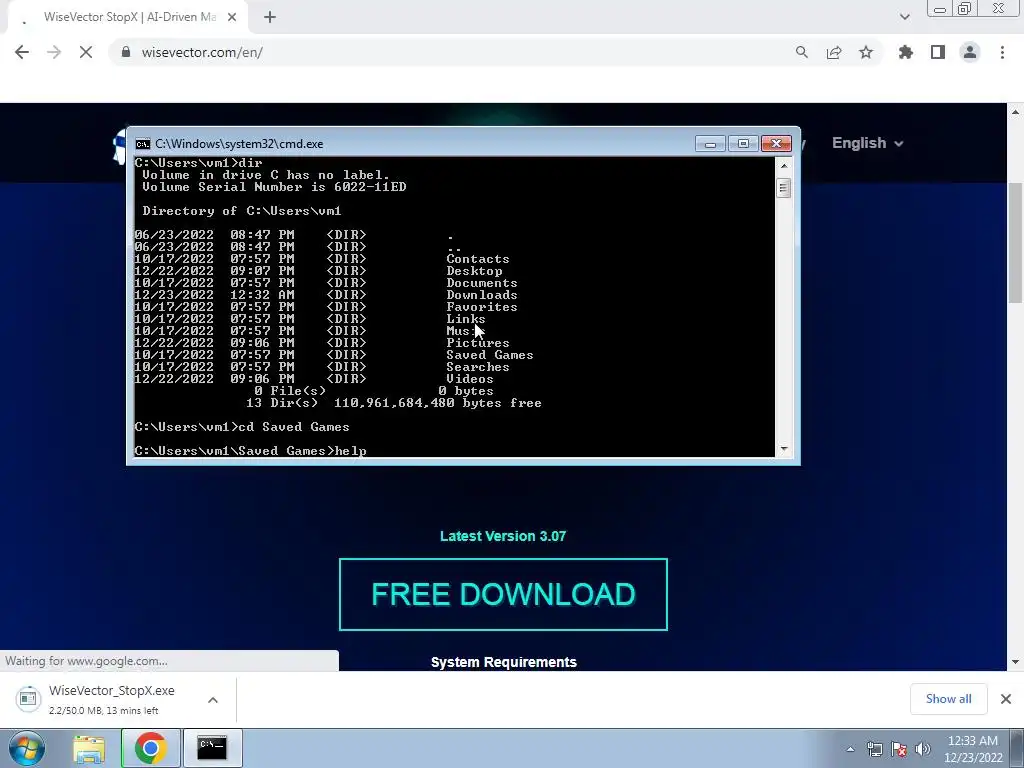Open the Chrome profile avatar menu

pos(970,52)
